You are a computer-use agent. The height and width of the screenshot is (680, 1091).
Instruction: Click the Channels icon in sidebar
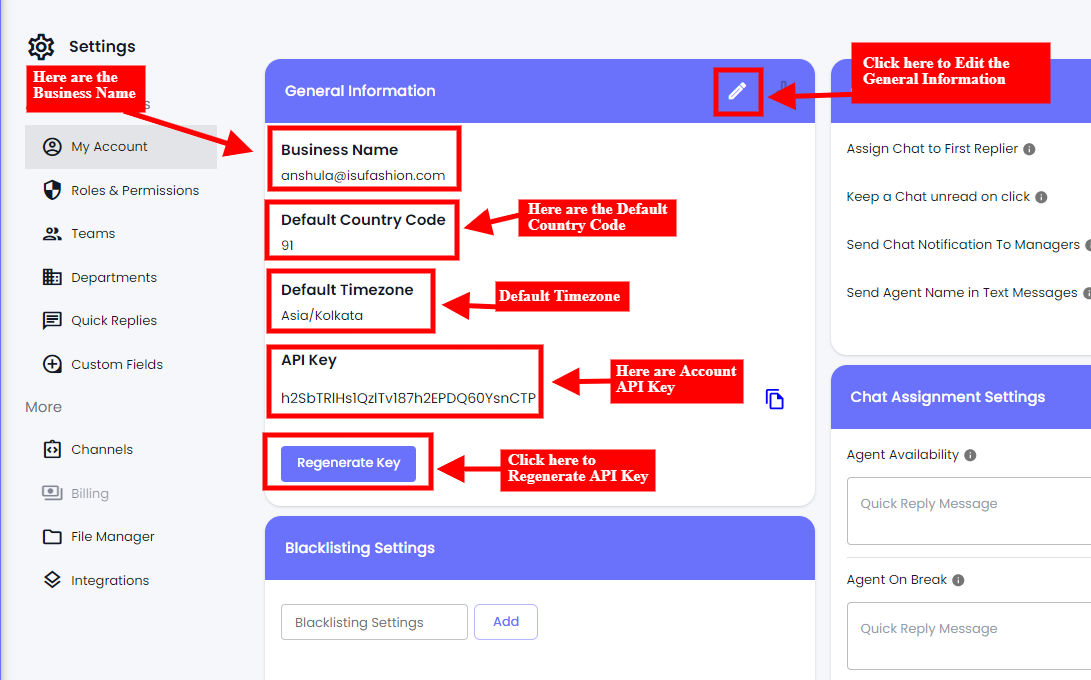(53, 450)
